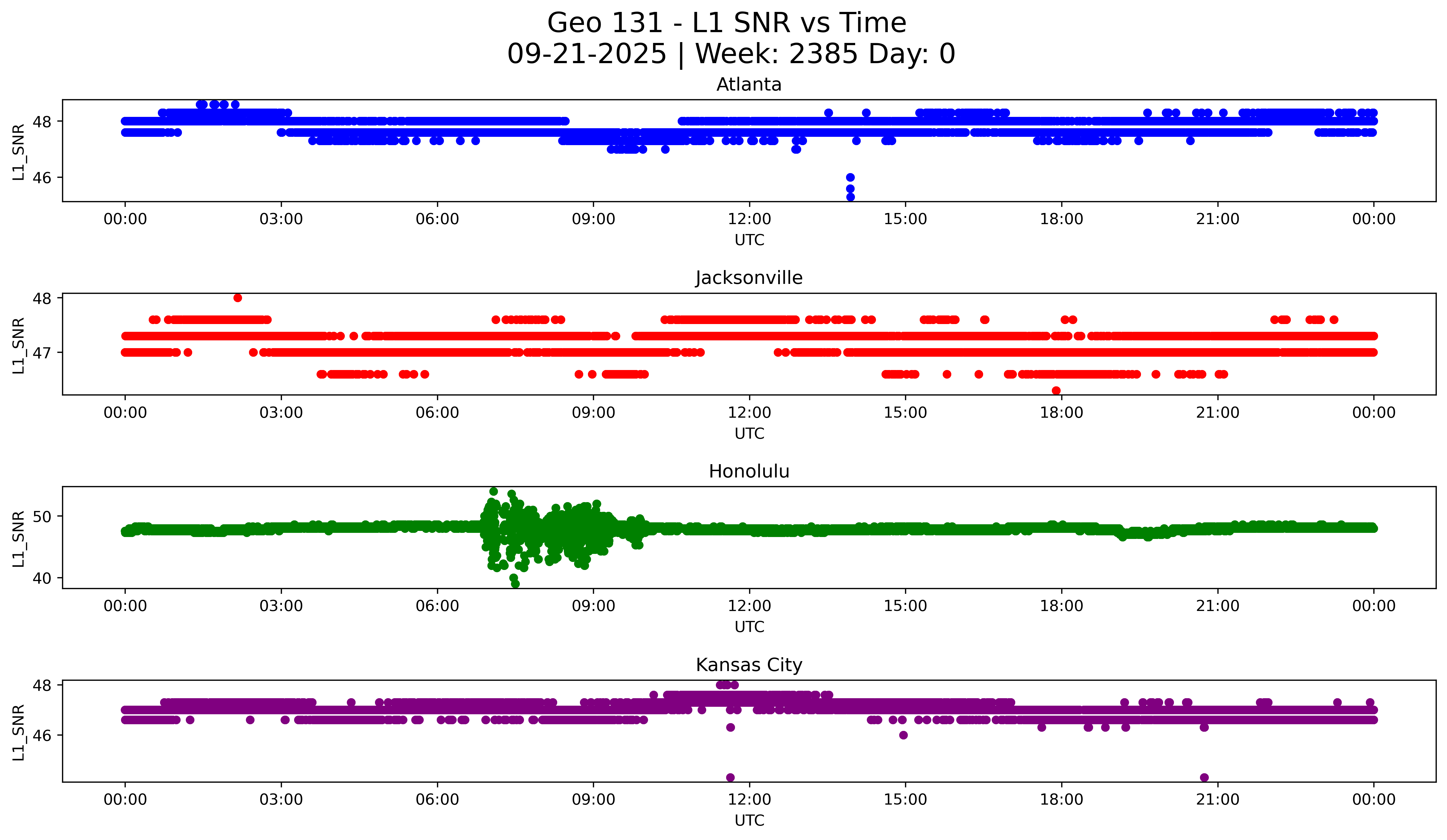Click the lowest blue outlier point in Atlanta plot
Image resolution: width=1447 pixels, height=840 pixels.
coord(850,197)
